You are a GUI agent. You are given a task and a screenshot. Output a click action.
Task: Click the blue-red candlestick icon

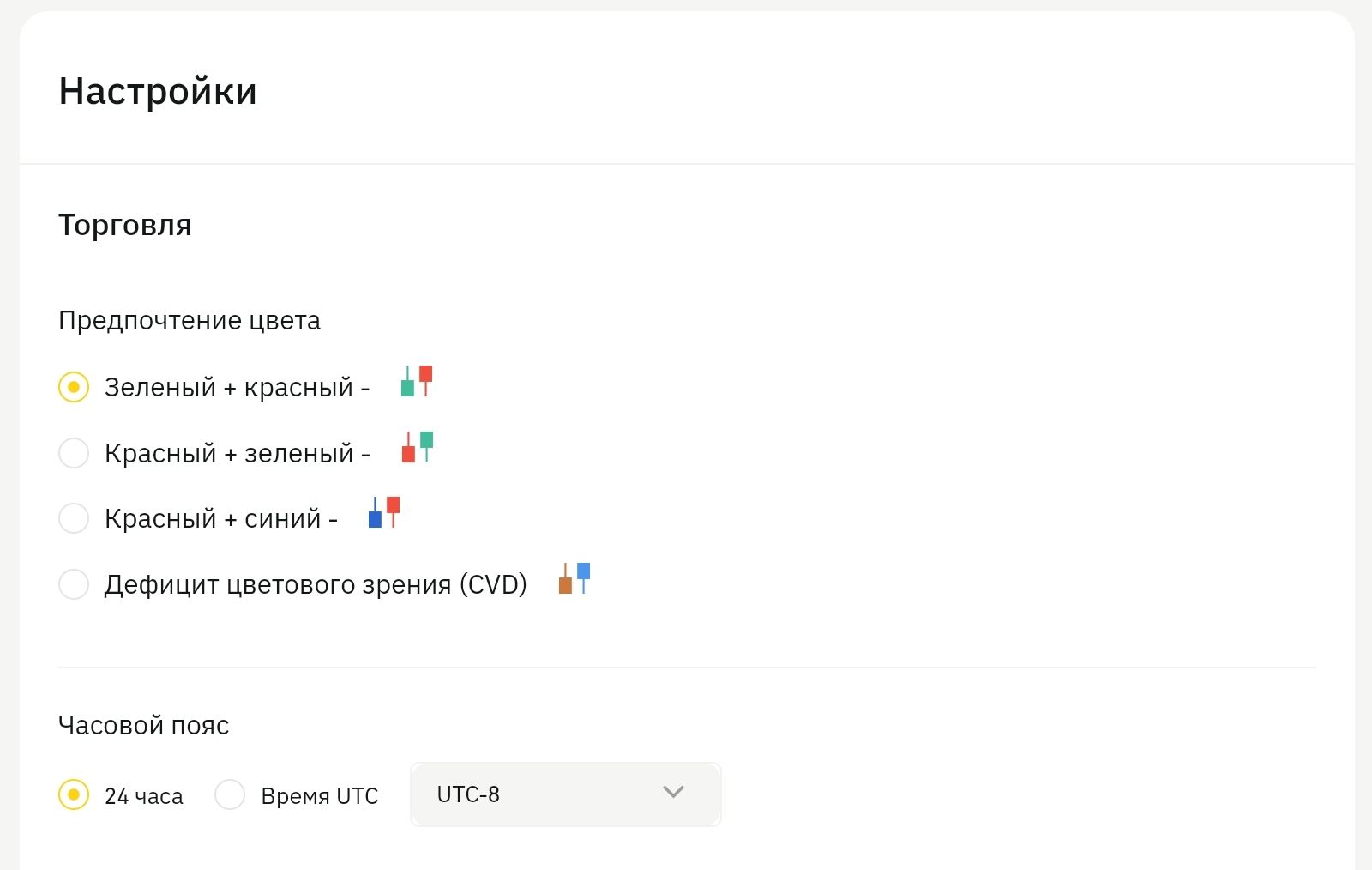(384, 512)
